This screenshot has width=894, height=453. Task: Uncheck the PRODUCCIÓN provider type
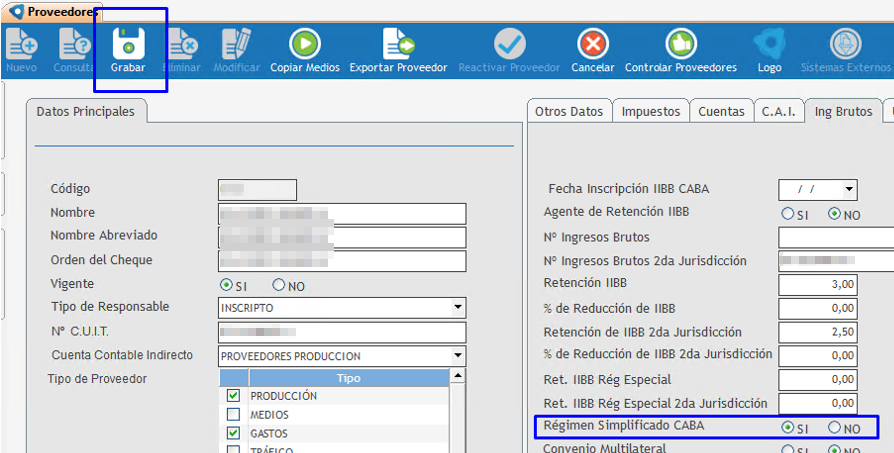233,395
